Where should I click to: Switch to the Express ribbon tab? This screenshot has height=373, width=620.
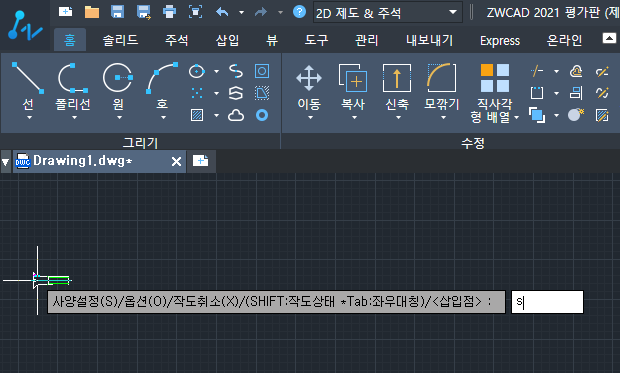click(x=500, y=40)
